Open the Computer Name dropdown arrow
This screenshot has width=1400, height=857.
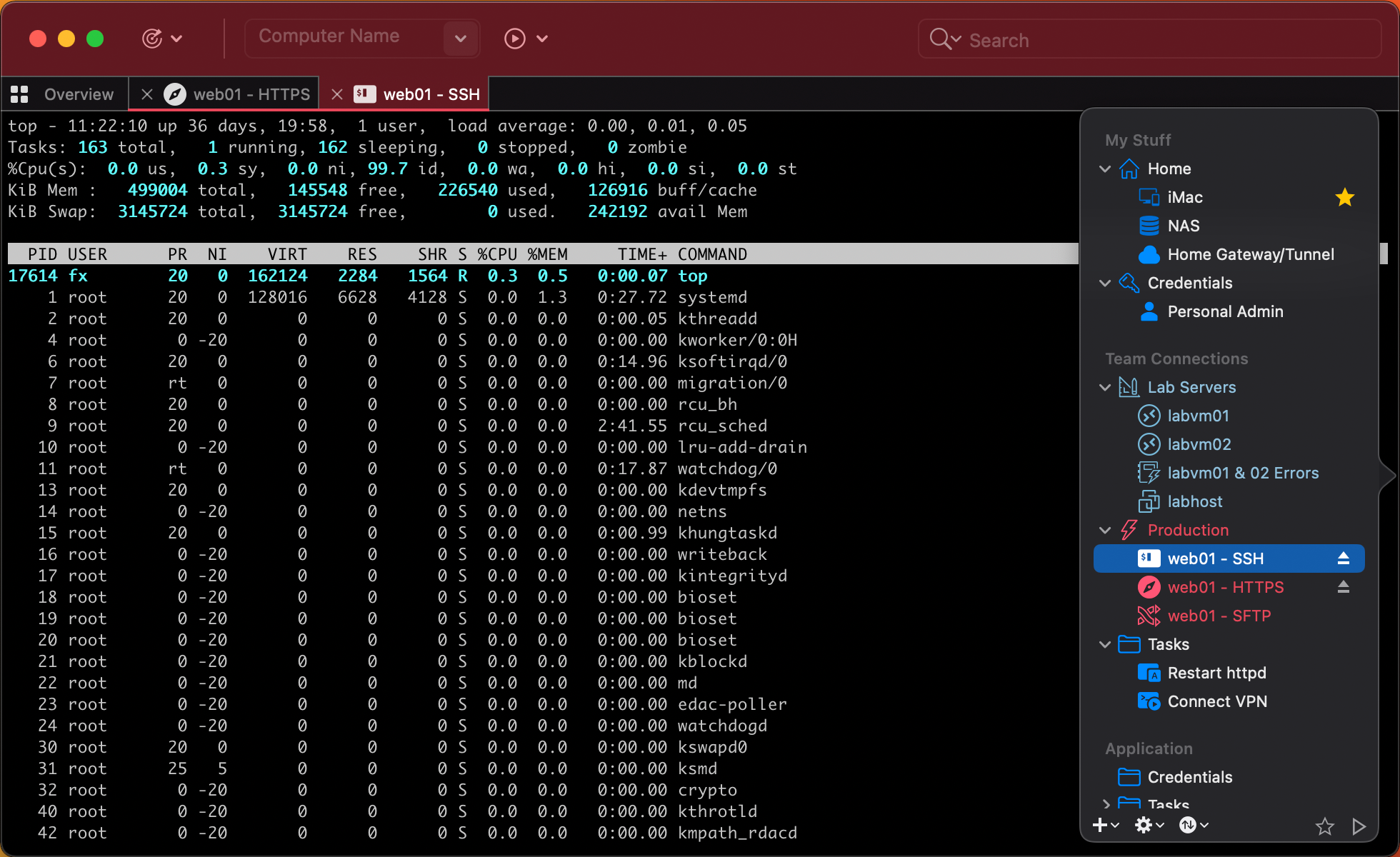pyautogui.click(x=461, y=38)
